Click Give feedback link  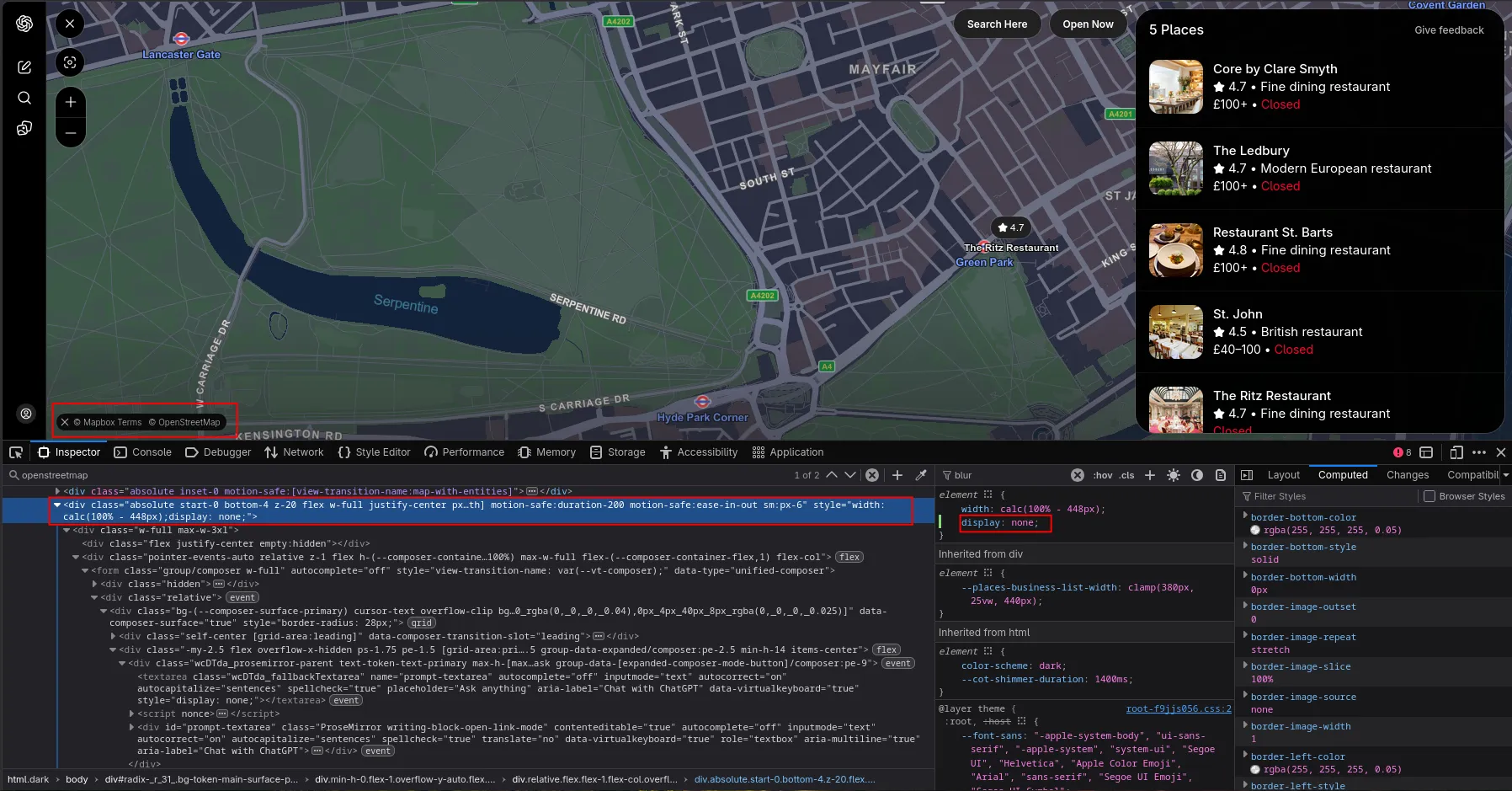(1449, 29)
